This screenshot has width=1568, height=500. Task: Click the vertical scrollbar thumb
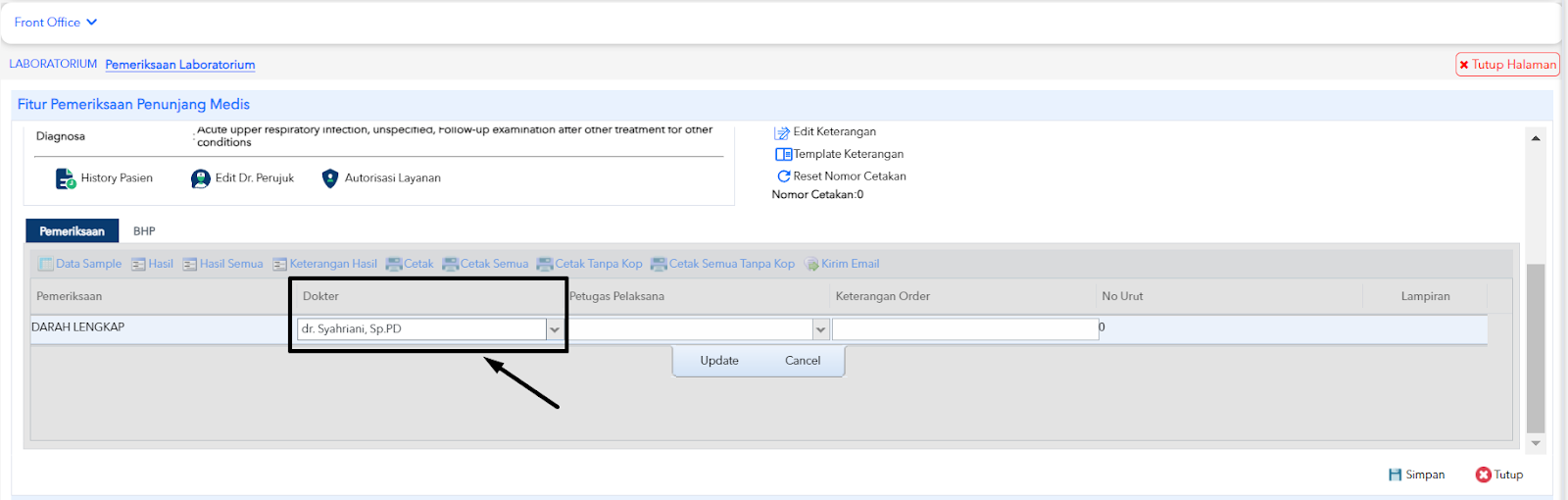pyautogui.click(x=1536, y=348)
